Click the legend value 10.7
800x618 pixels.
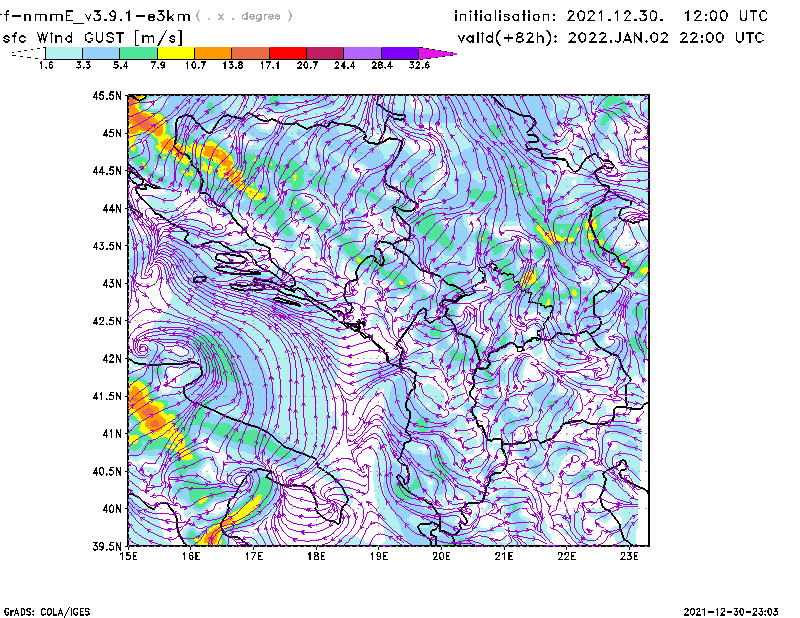pos(195,65)
